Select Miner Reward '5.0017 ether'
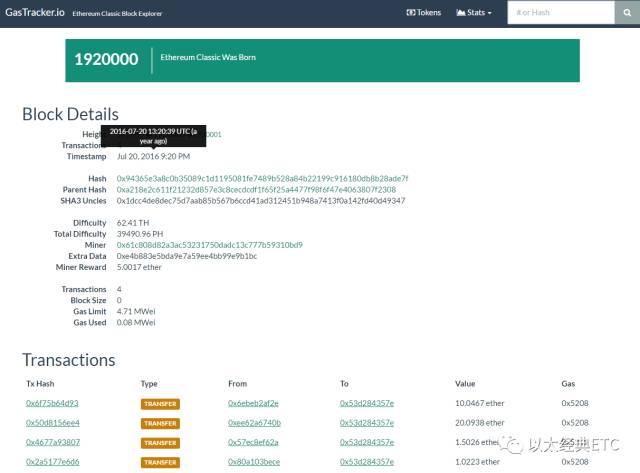The width and height of the screenshot is (640, 473). pyautogui.click(x=139, y=267)
